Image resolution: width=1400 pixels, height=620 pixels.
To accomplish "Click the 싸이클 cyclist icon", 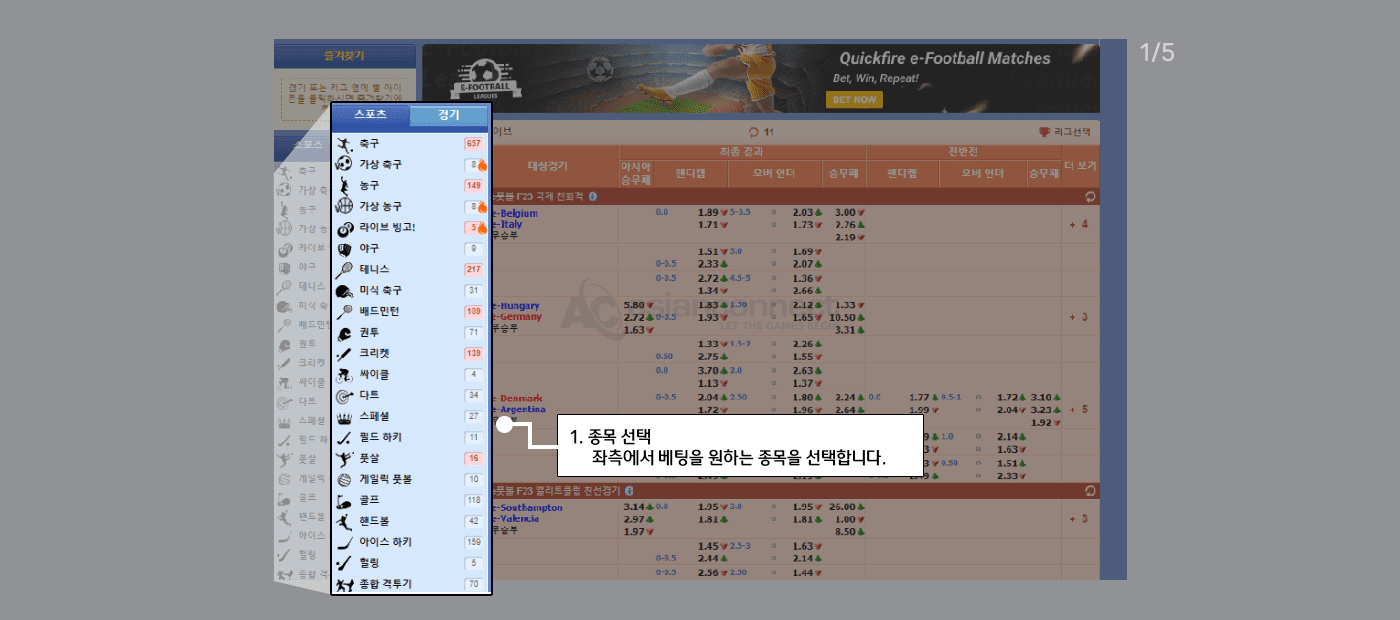I will [x=344, y=375].
